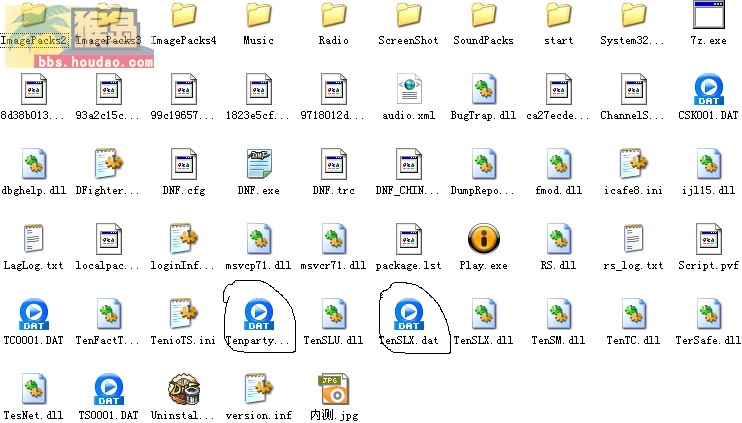Click the ImagePacks2 folder name label
742x423 pixels.
tap(34, 41)
